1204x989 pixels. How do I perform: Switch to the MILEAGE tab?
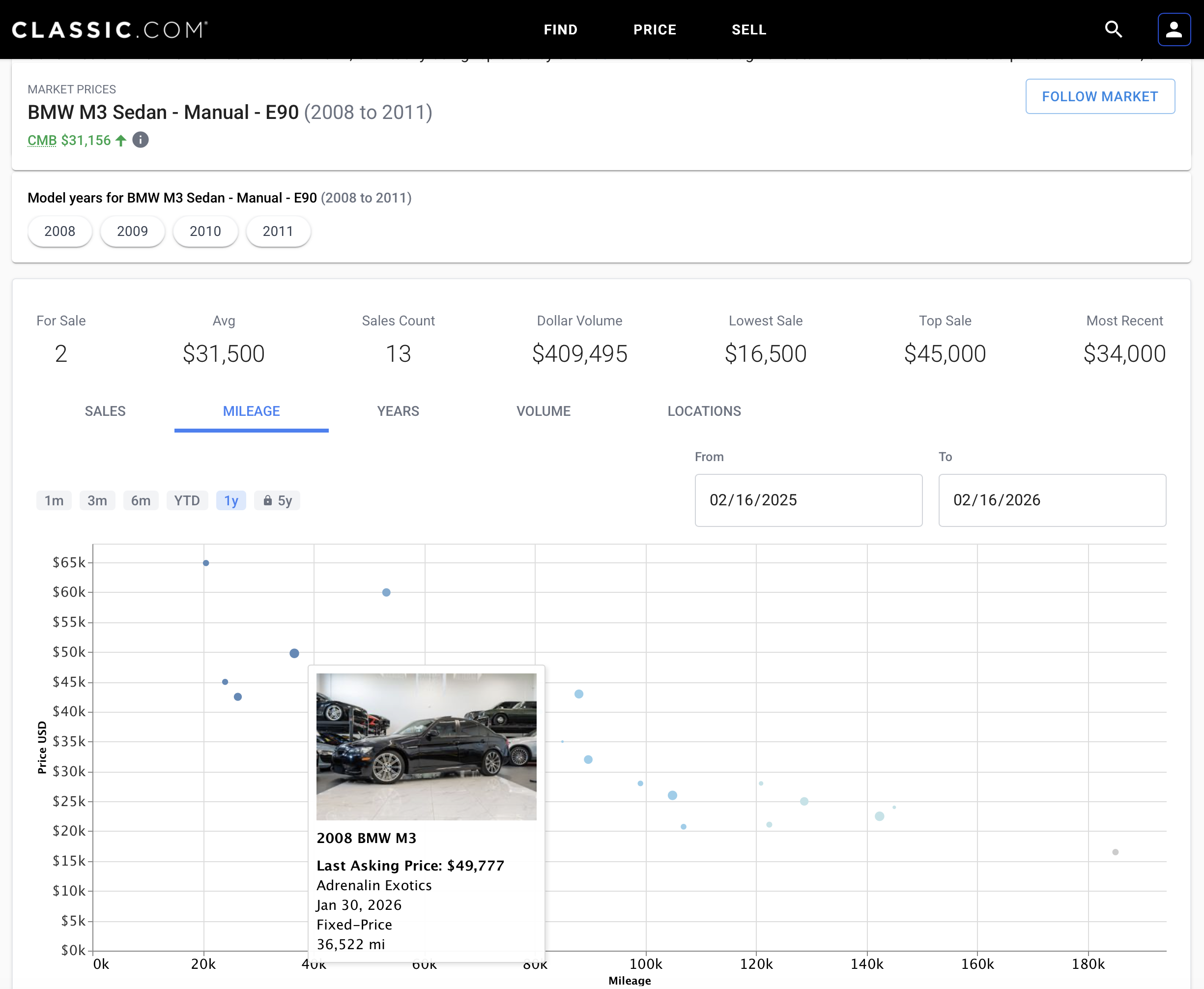(x=251, y=411)
